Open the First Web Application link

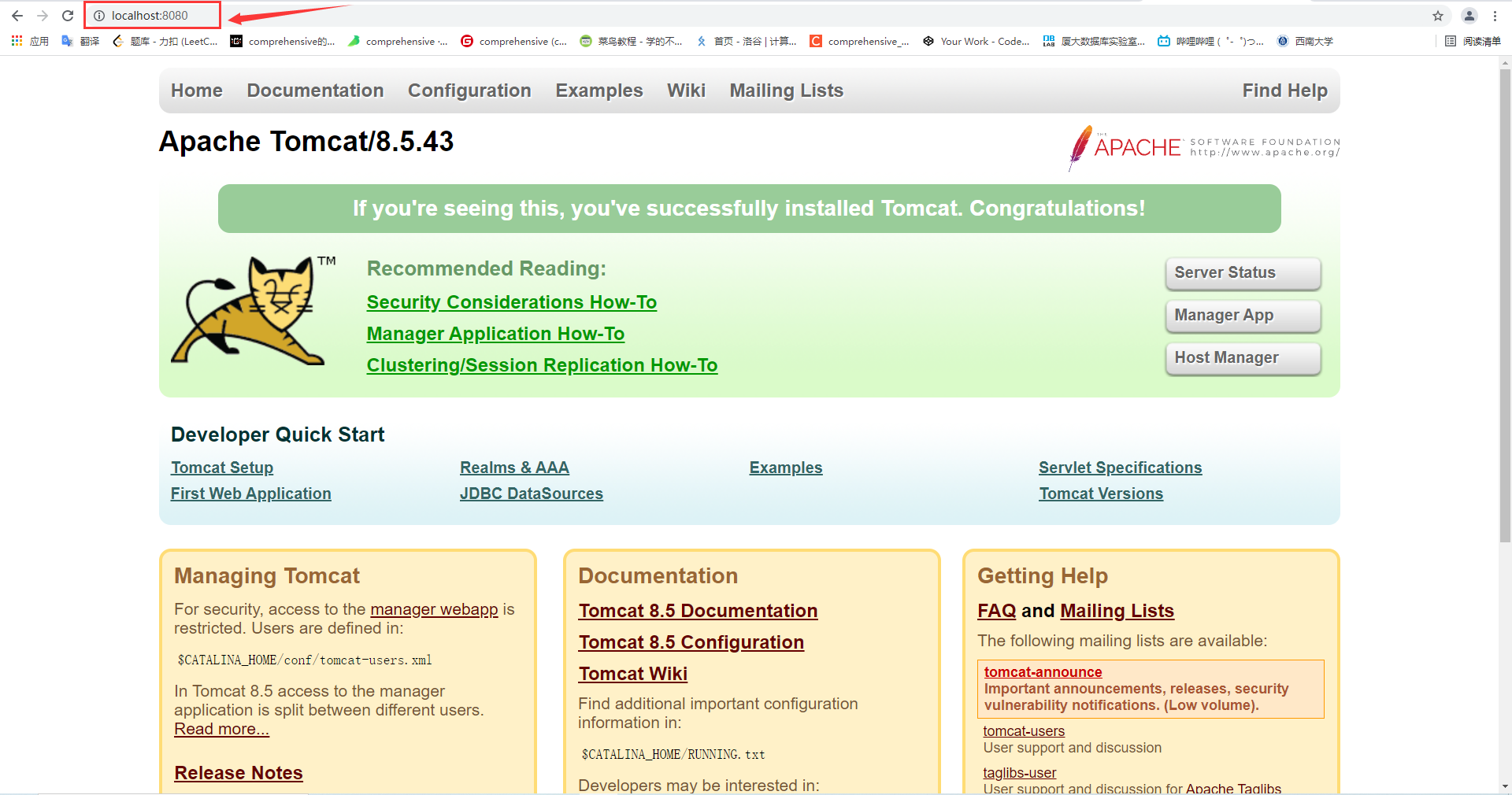coord(251,494)
